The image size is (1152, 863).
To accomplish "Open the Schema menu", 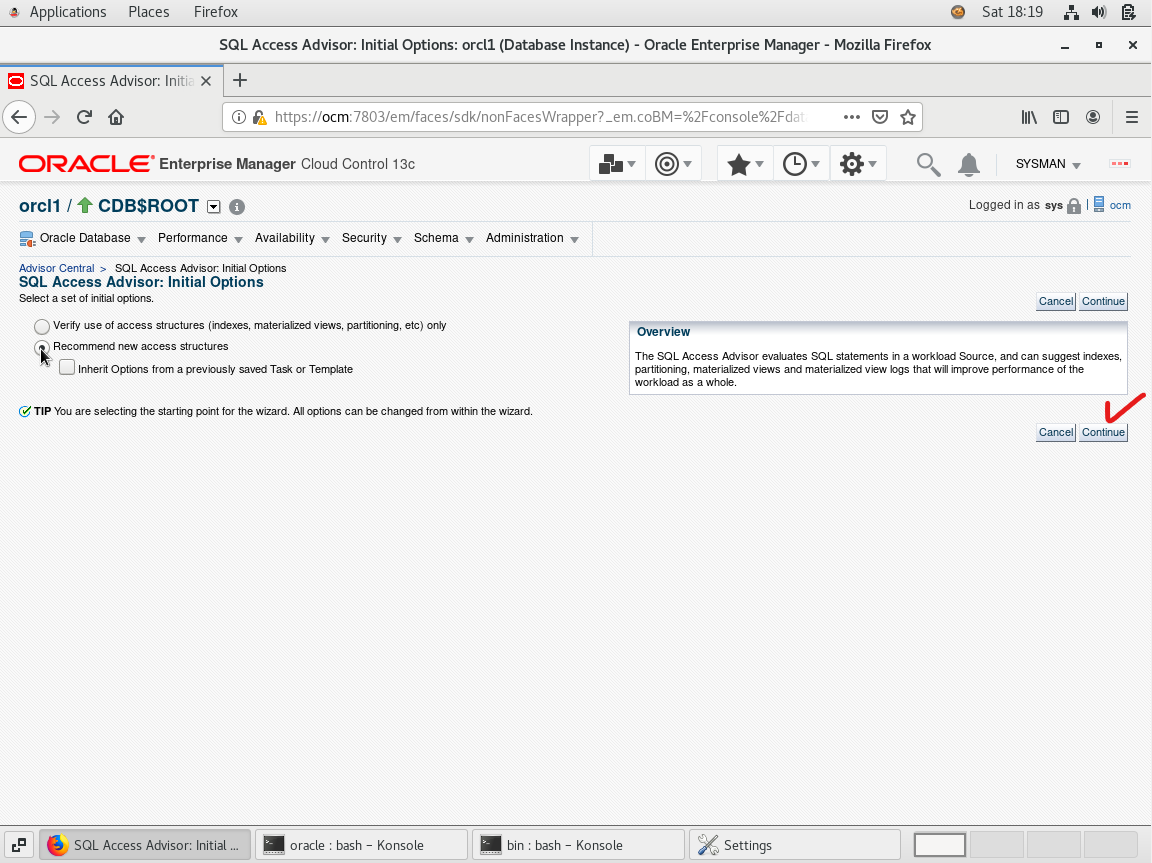I will [x=443, y=238].
